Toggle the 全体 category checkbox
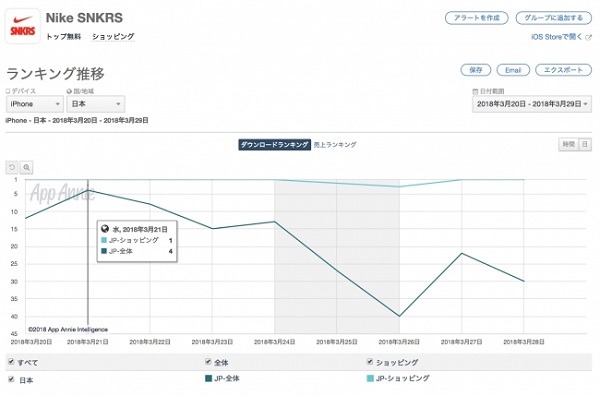Image resolution: width=600 pixels, height=396 pixels. pyautogui.click(x=208, y=362)
